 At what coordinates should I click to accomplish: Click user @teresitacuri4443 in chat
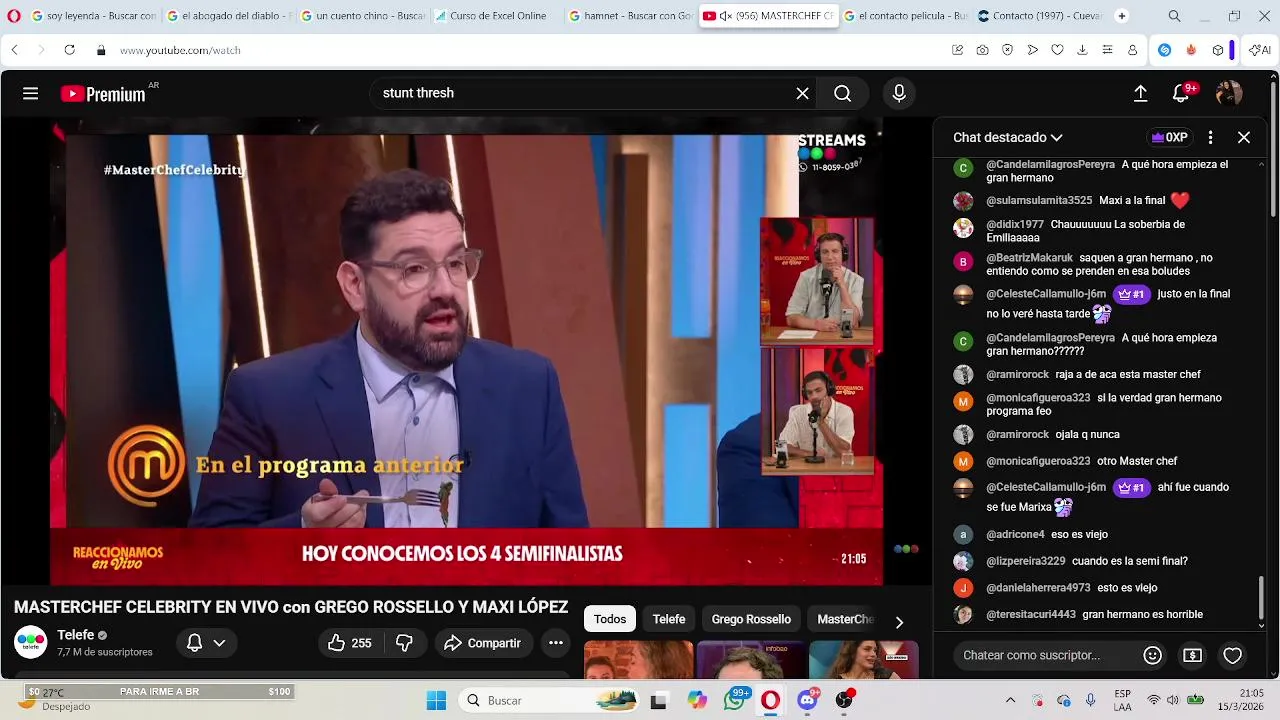tap(1031, 614)
